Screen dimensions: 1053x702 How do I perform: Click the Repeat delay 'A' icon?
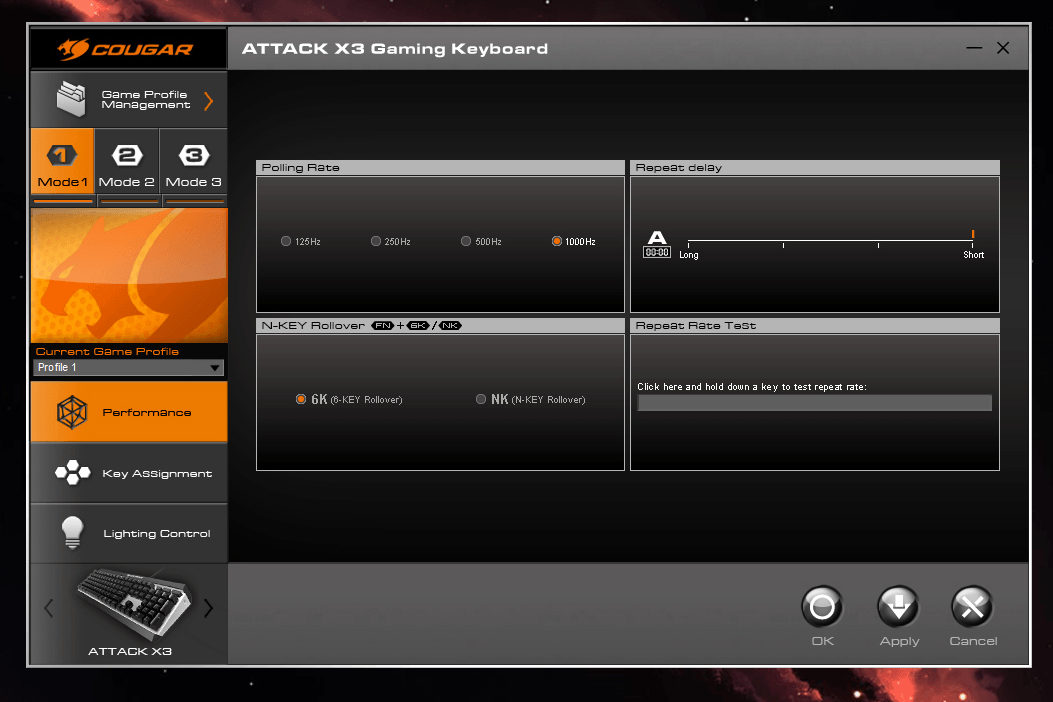[657, 245]
